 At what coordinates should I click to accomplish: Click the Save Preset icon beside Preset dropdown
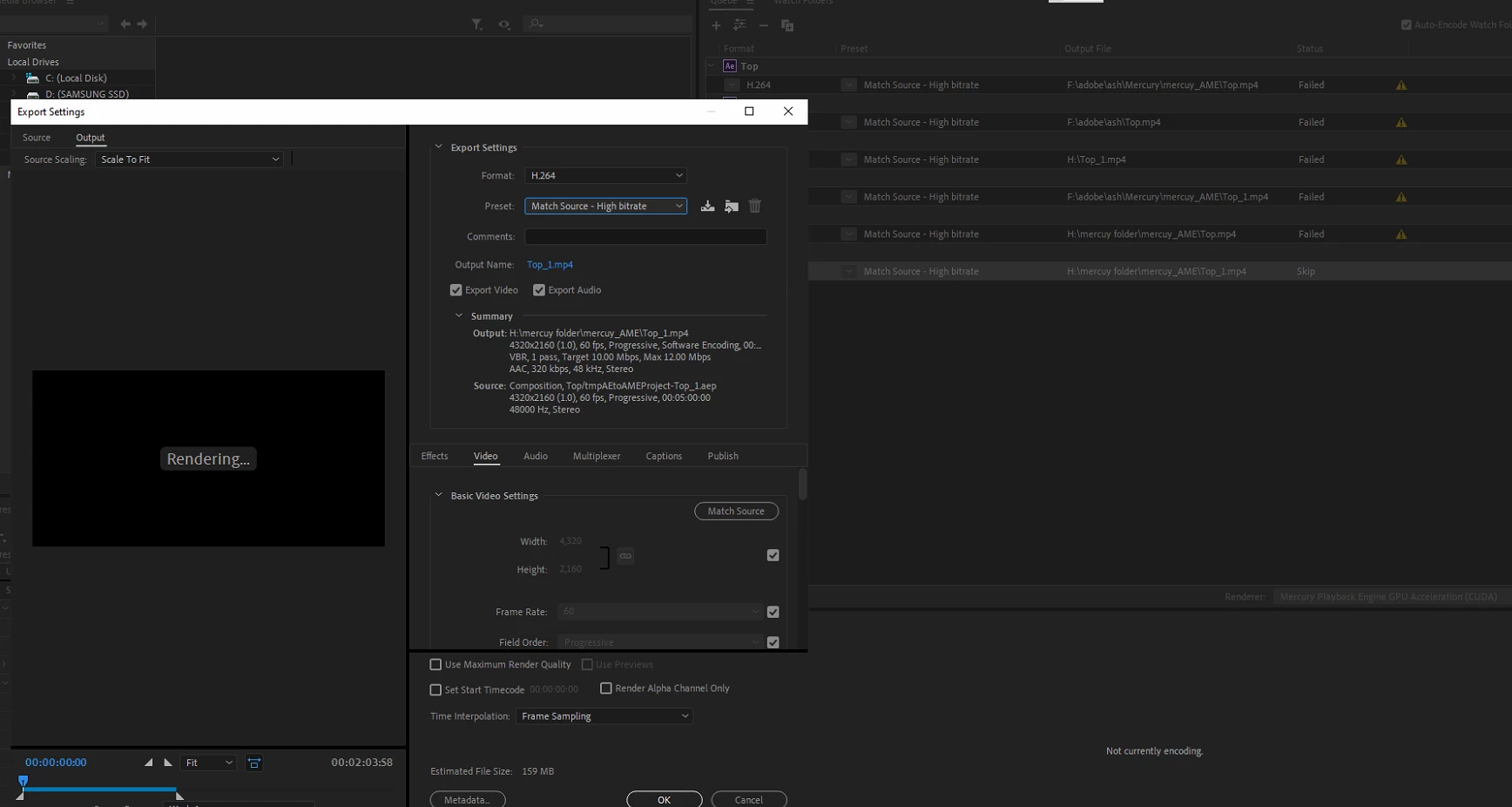pyautogui.click(x=707, y=207)
